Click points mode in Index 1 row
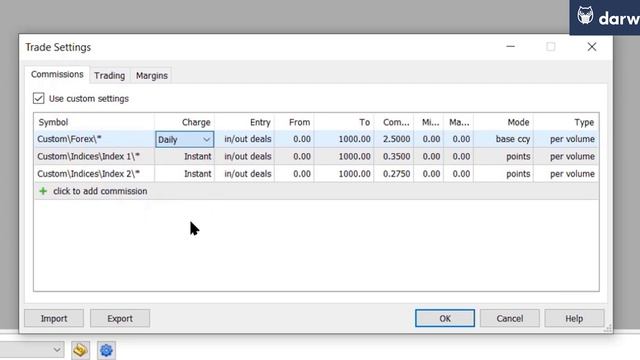The width and height of the screenshot is (640, 360). coord(518,156)
